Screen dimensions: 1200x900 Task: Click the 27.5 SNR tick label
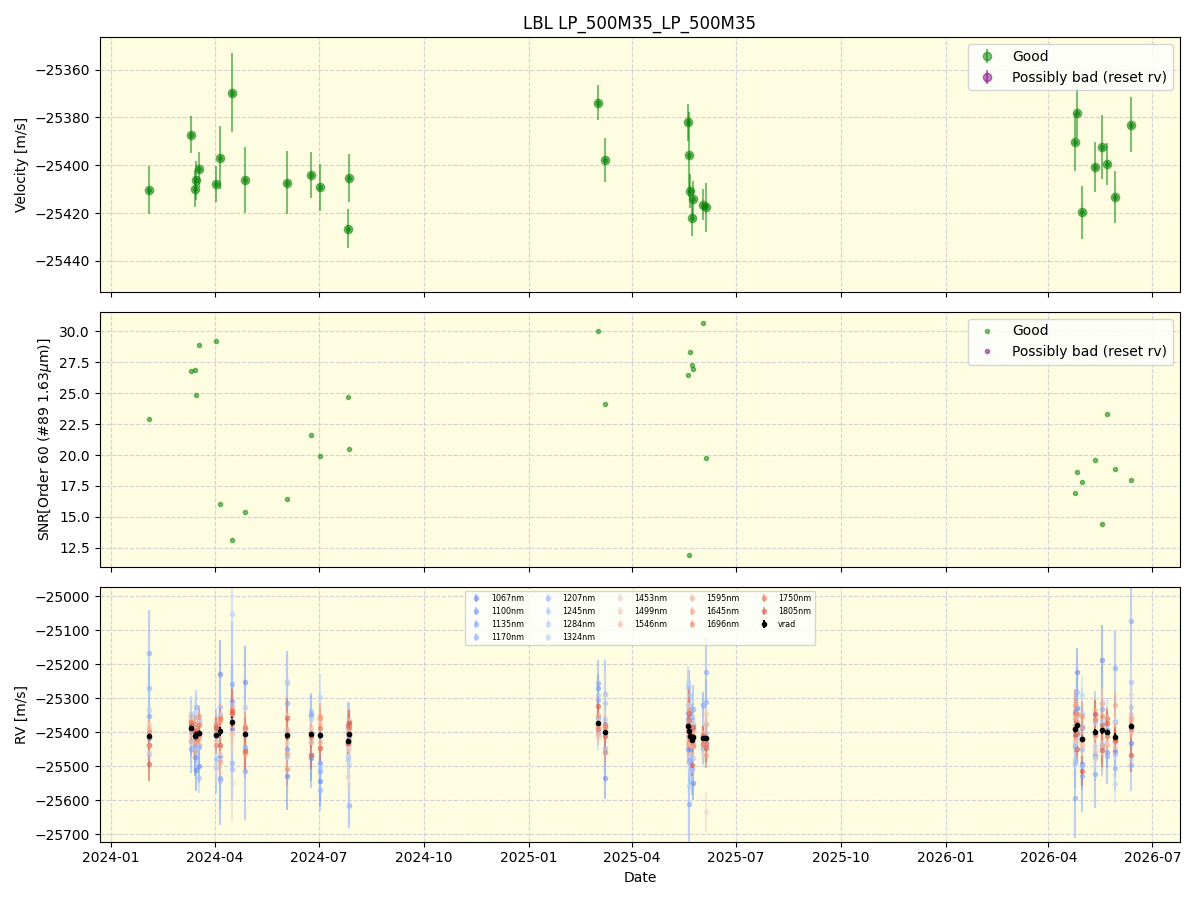[x=77, y=363]
